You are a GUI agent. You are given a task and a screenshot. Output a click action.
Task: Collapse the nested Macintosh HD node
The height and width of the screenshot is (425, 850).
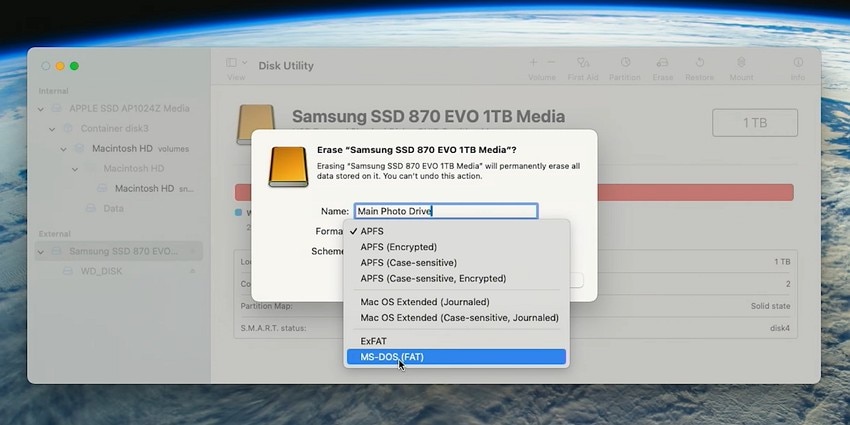(75, 169)
